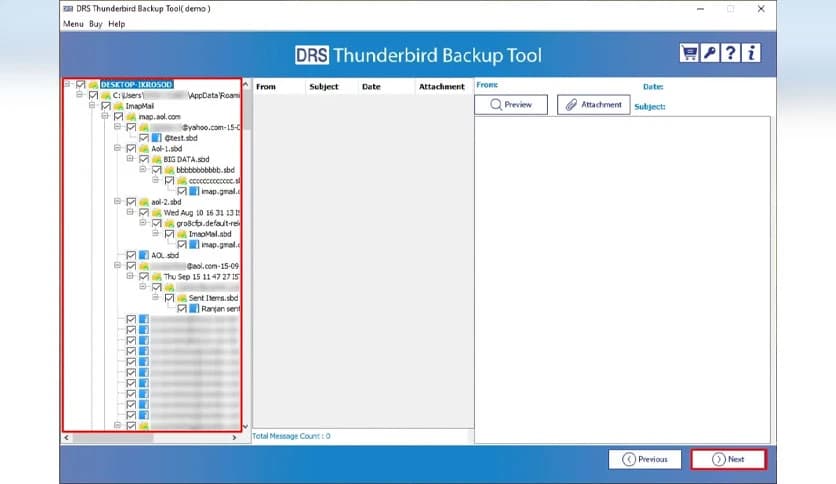Click the tree vertical scrollbar thumb
This screenshot has width=836, height=484.
246,108
